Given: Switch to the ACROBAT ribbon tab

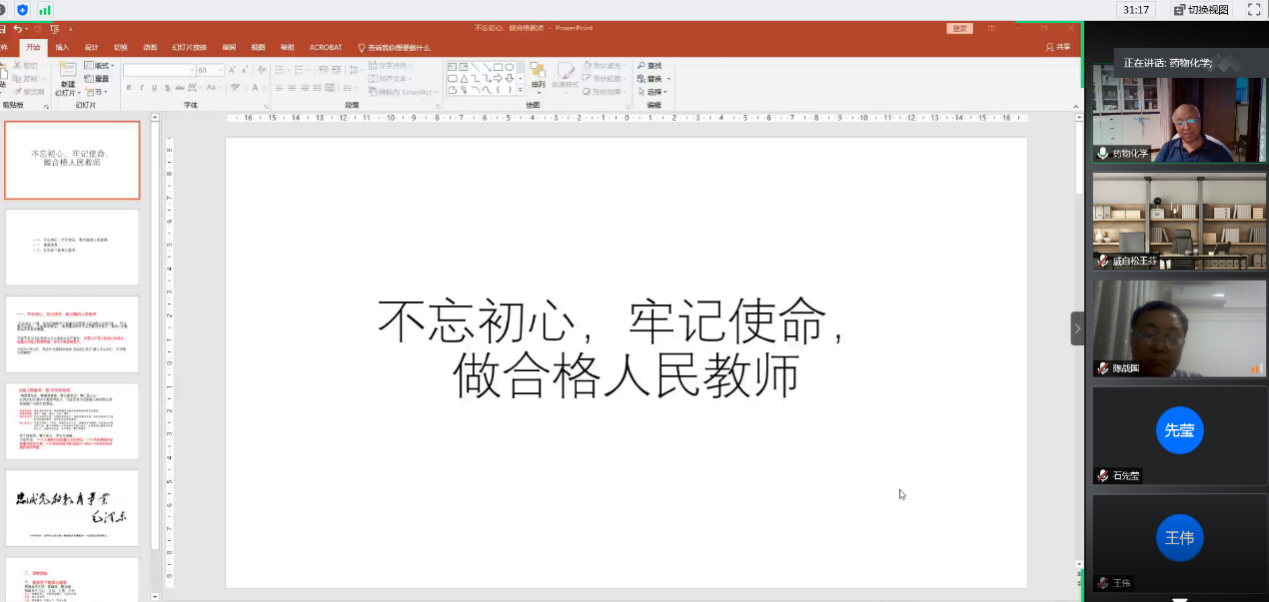Looking at the screenshot, I should point(325,47).
